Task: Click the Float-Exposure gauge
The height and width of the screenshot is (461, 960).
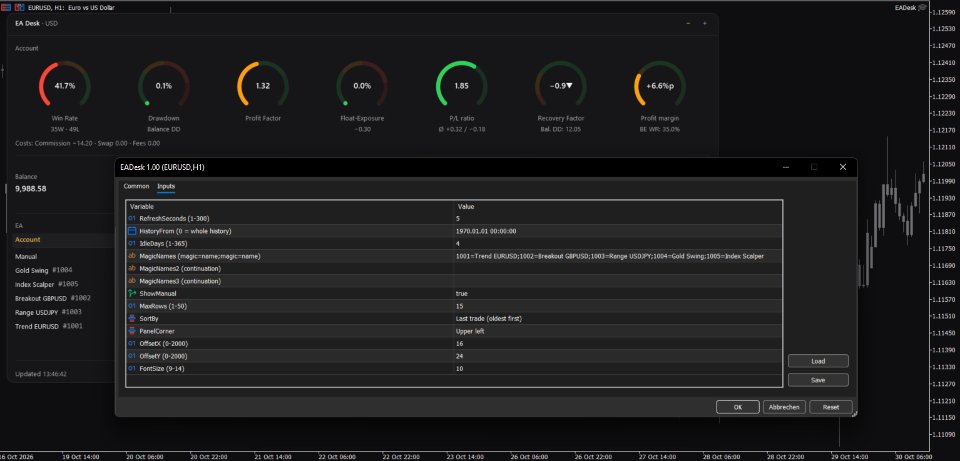Action: pyautogui.click(x=362, y=86)
